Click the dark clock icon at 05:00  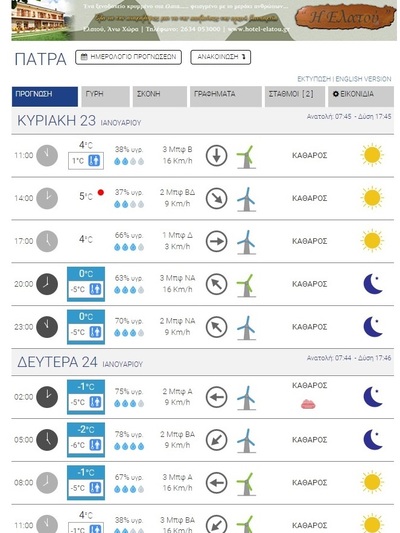click(47, 440)
